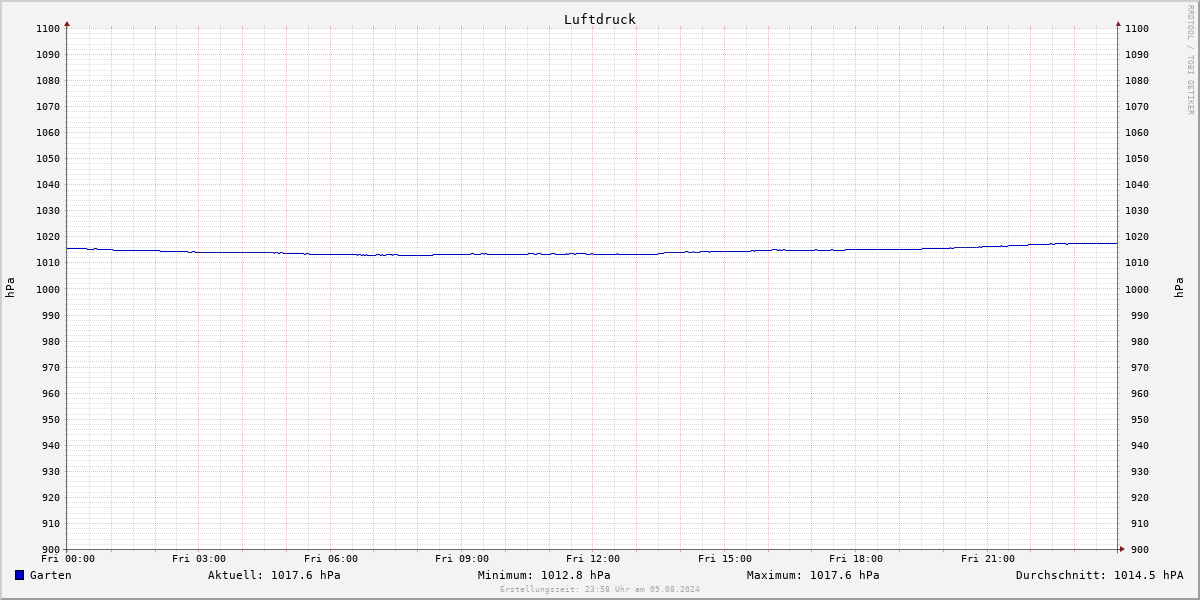Click the red arrow ending the time axis
This screenshot has width=1200, height=600.
point(1121,549)
